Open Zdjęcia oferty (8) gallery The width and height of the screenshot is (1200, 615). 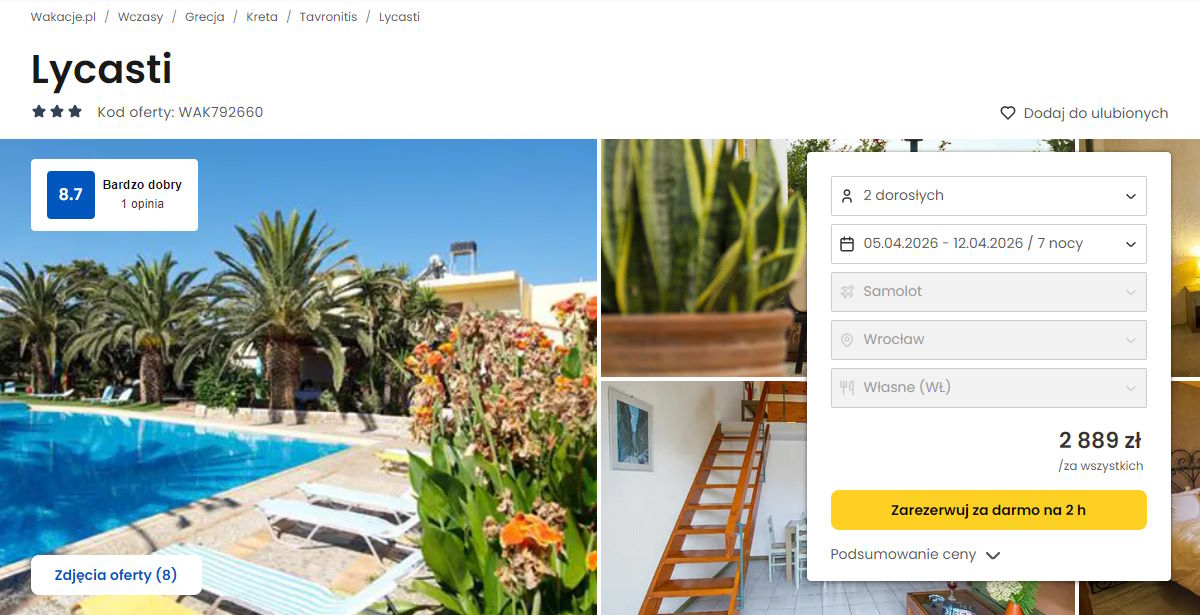tap(116, 575)
